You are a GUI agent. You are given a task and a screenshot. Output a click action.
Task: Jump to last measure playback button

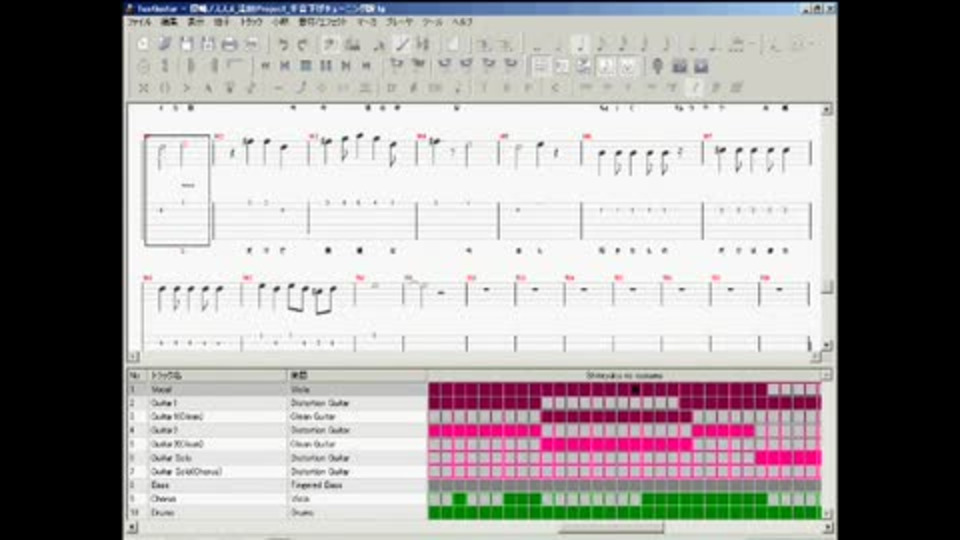point(366,66)
